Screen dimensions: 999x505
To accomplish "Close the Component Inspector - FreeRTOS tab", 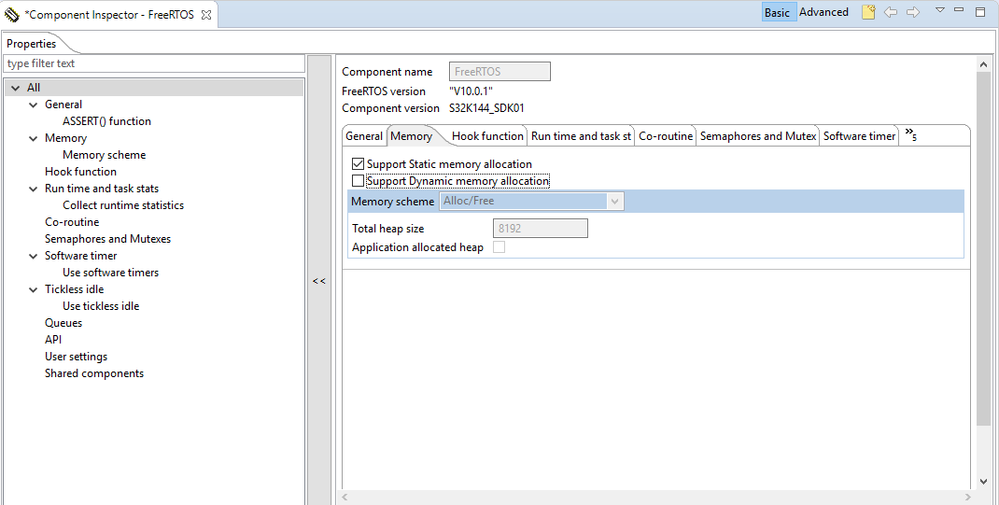I will pos(206,15).
